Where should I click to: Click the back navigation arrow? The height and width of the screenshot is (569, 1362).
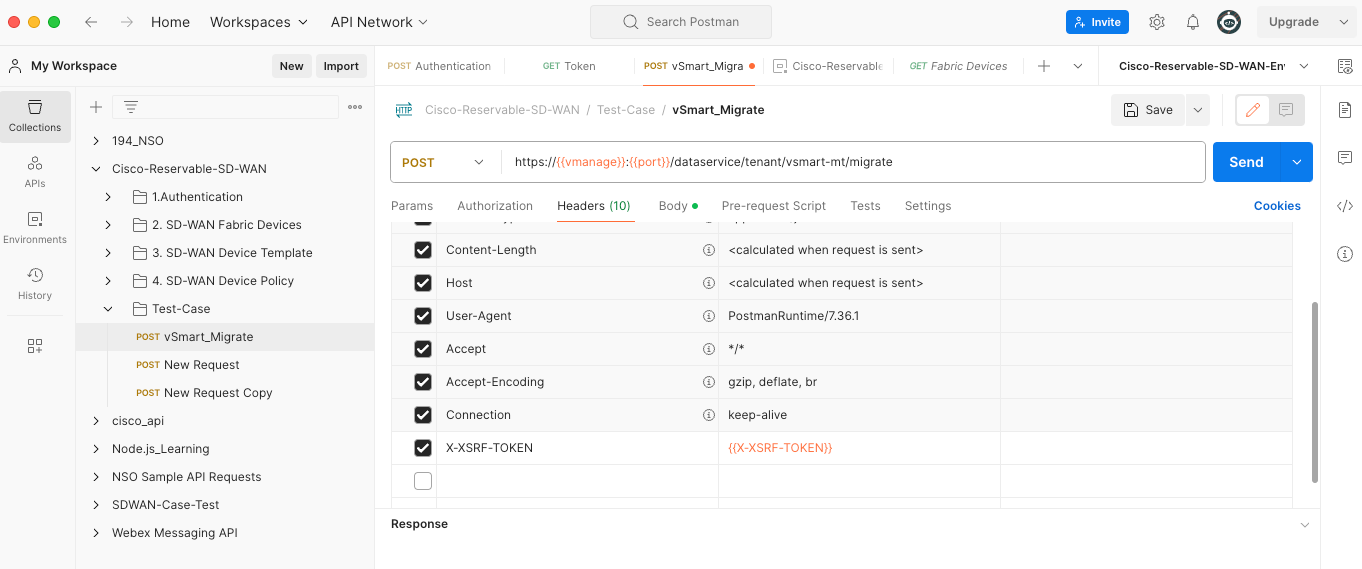tap(91, 22)
